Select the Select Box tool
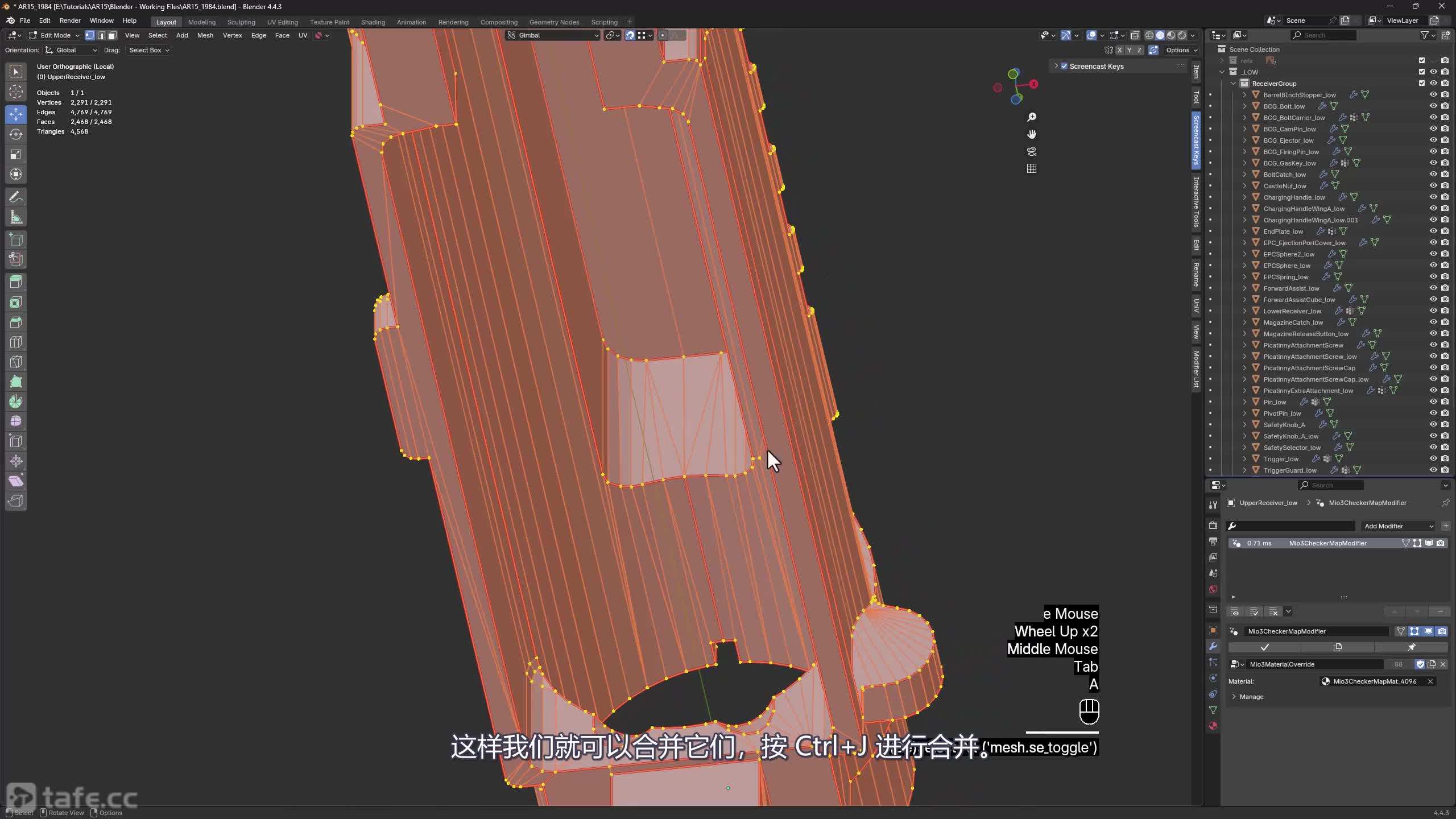This screenshot has width=1456, height=819. (x=16, y=72)
